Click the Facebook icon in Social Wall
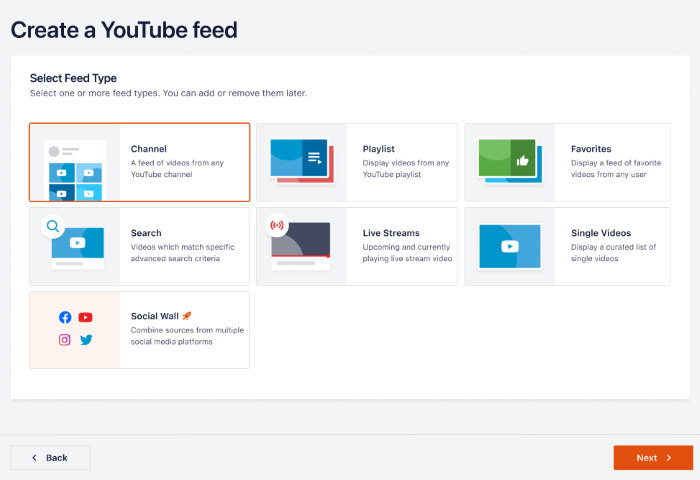Screen dimensions: 700x480 point(65,318)
